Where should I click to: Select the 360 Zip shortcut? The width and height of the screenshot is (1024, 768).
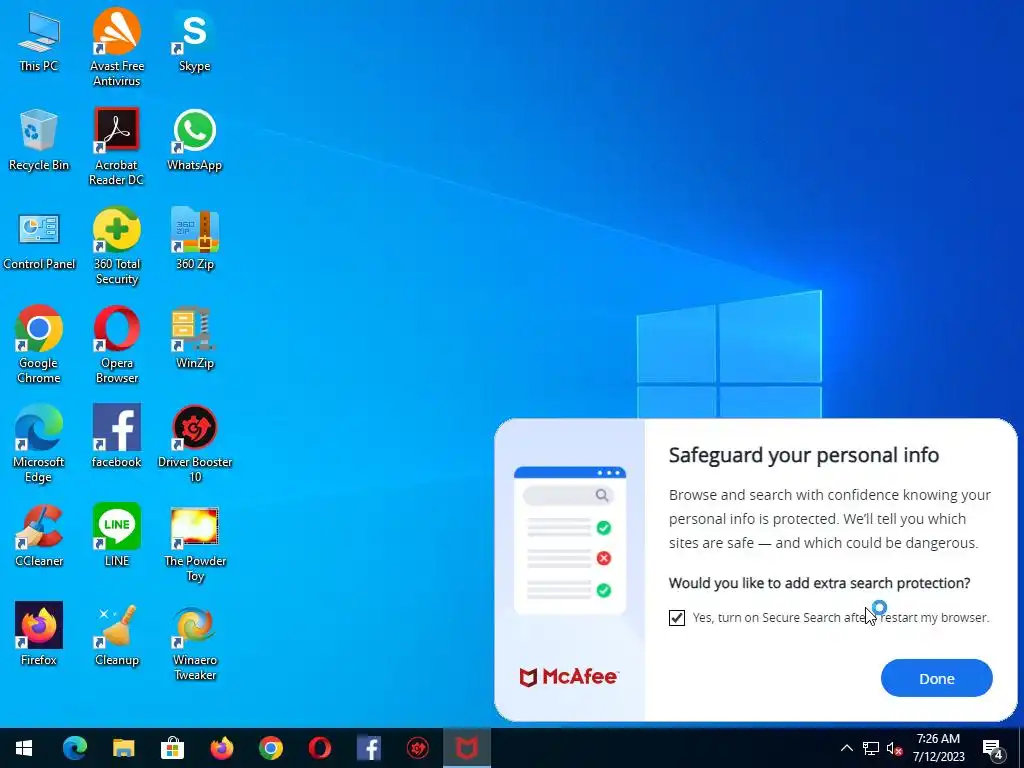(x=194, y=240)
